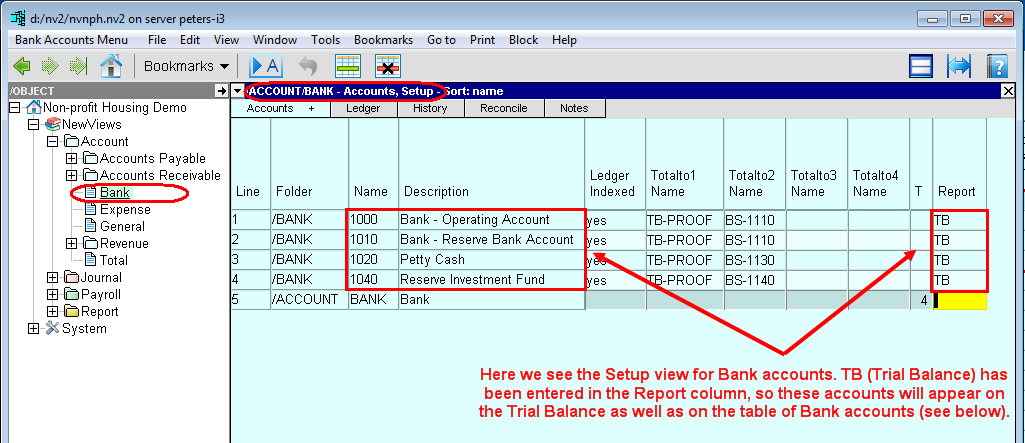Click the fit width double-arrow icon
Image resolution: width=1025 pixels, height=443 pixels.
pos(959,66)
